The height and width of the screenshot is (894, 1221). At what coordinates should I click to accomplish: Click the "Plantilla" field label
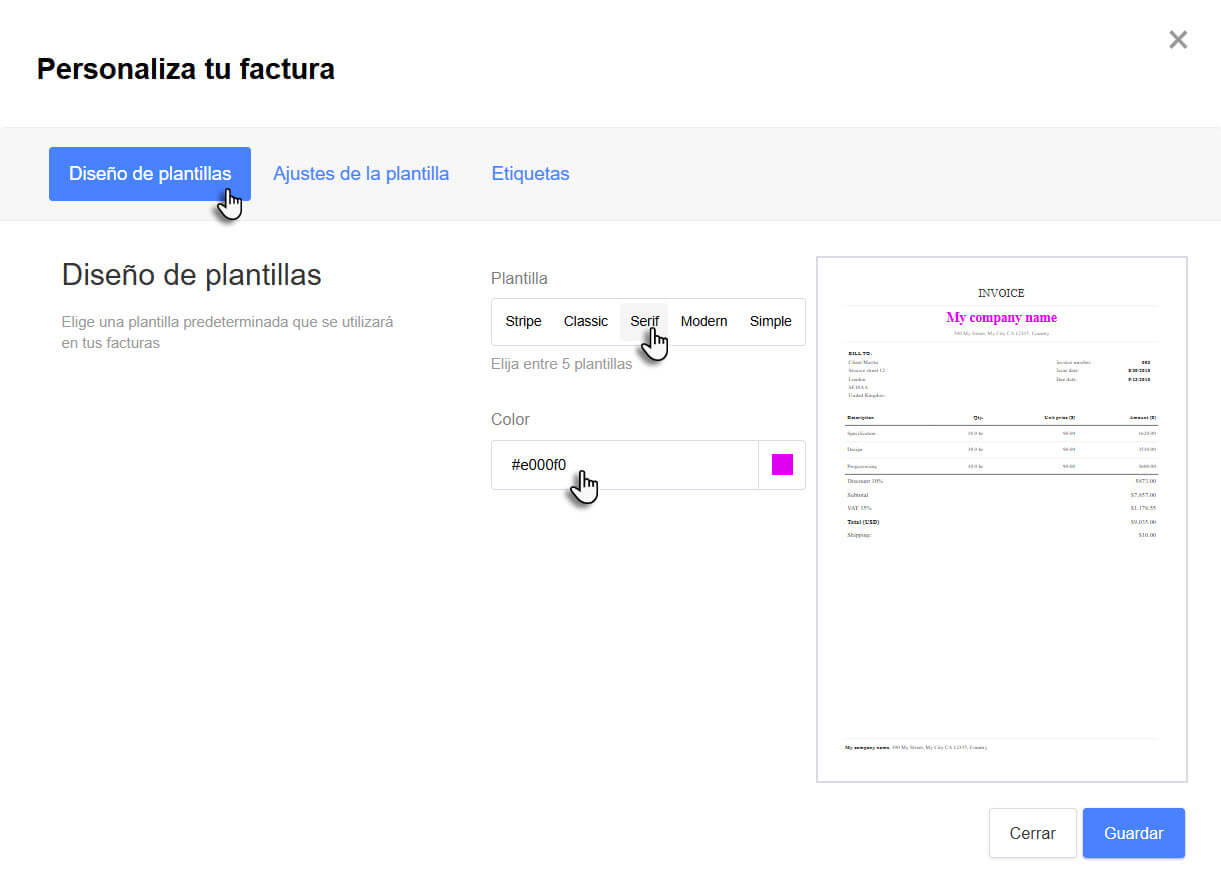[519, 278]
